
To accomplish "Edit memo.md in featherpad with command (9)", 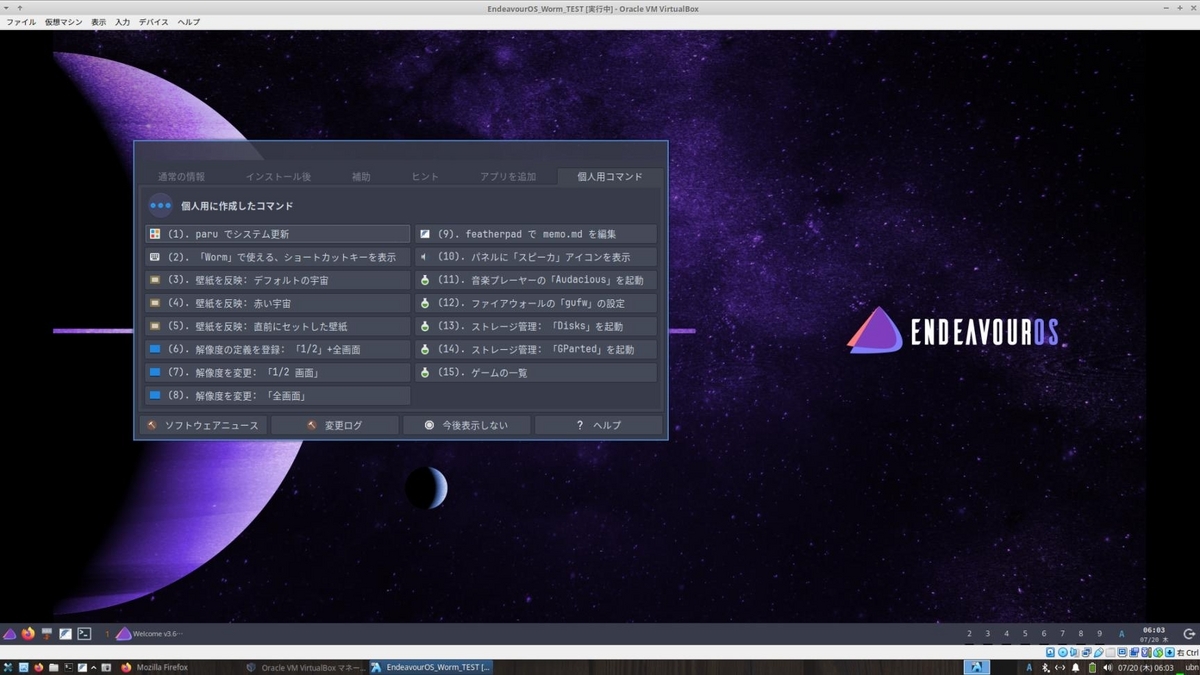I will point(536,234).
